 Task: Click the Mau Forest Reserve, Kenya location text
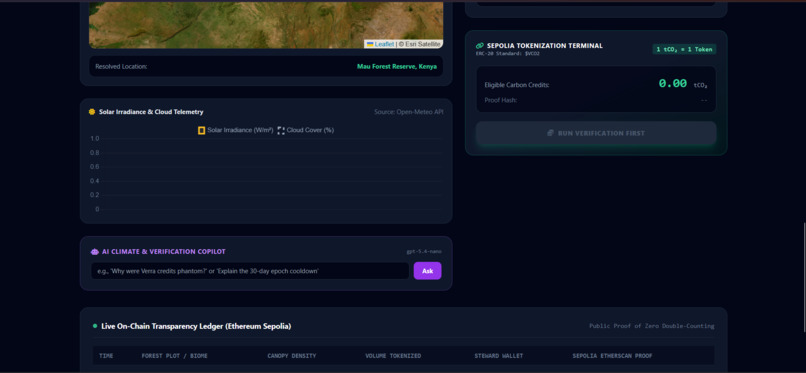coord(397,67)
